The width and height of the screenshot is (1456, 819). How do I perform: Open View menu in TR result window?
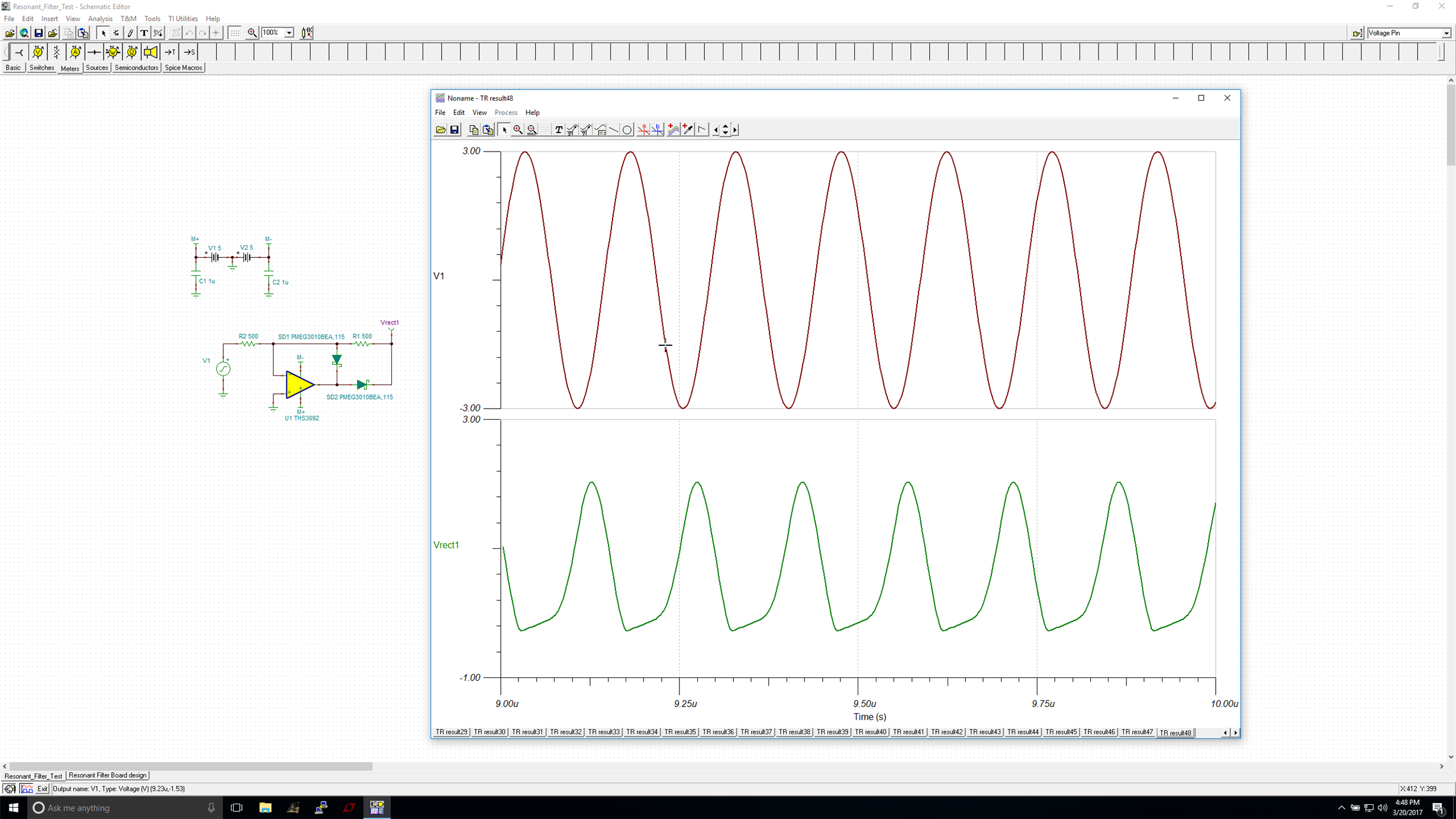point(479,113)
